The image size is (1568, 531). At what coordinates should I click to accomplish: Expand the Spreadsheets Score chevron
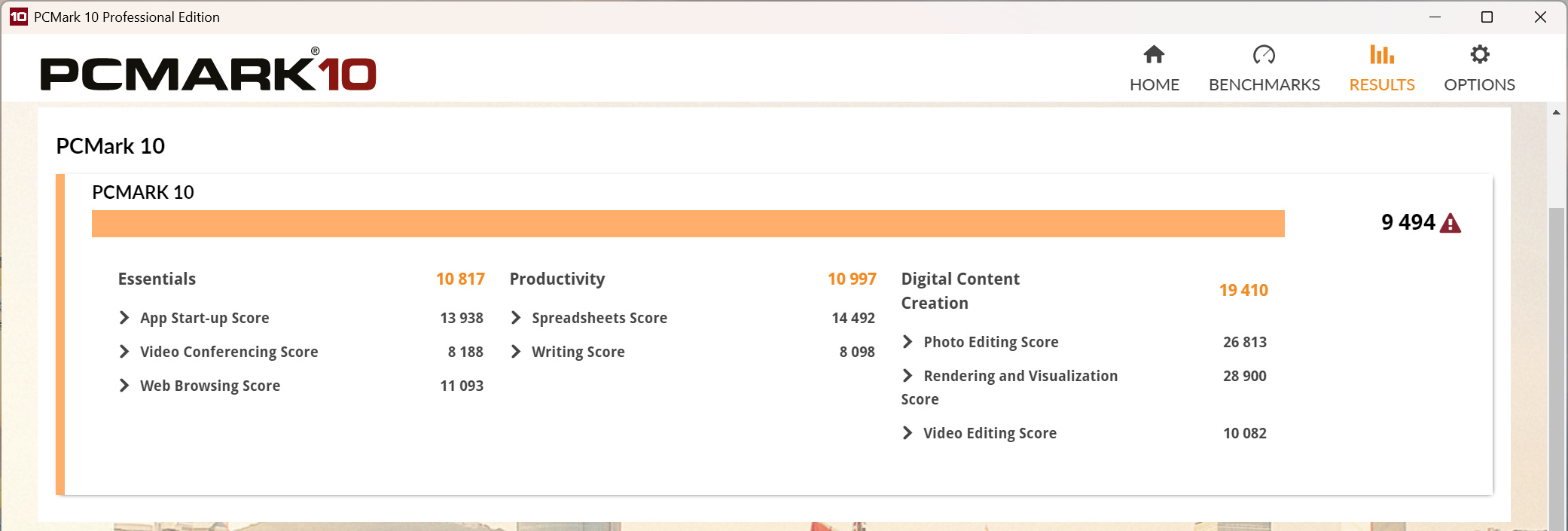coord(516,318)
